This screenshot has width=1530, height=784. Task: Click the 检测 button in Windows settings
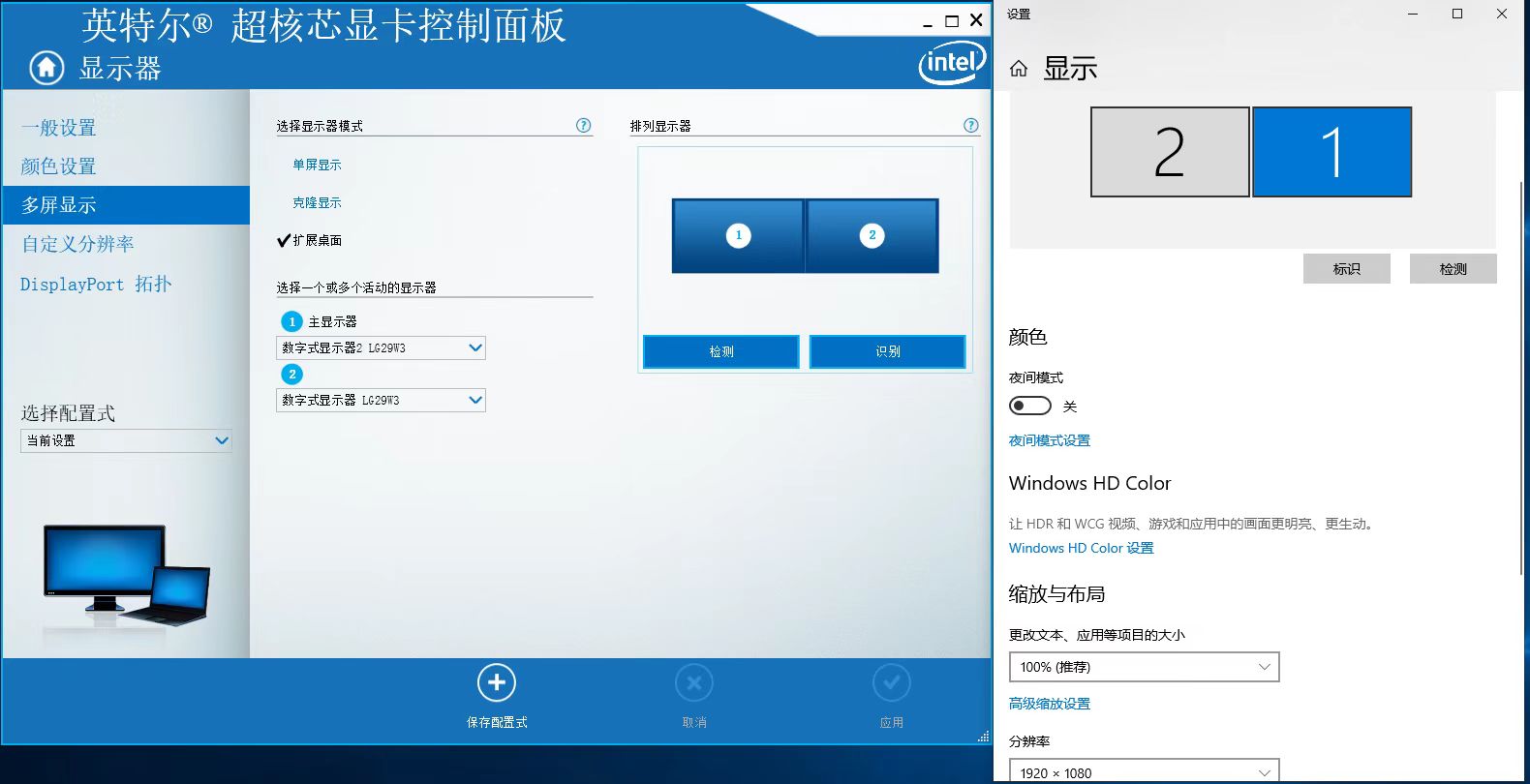click(1453, 269)
